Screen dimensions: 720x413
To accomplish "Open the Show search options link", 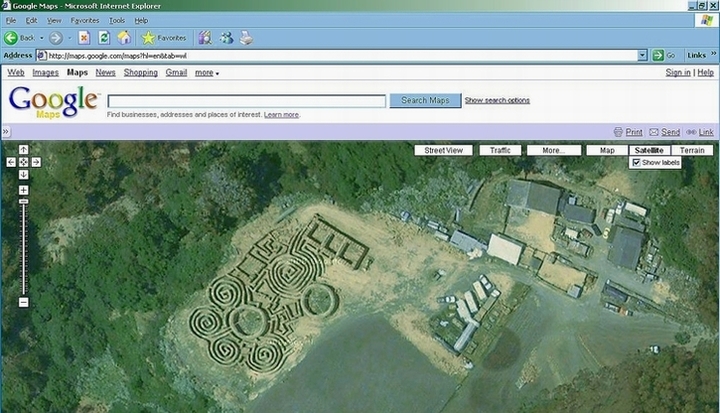I will point(497,100).
